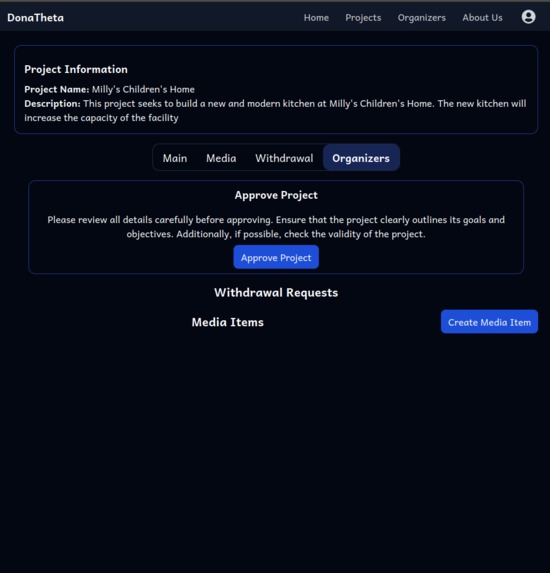The height and width of the screenshot is (573, 550).
Task: Open Organizers in the top navigation bar
Action: point(421,18)
